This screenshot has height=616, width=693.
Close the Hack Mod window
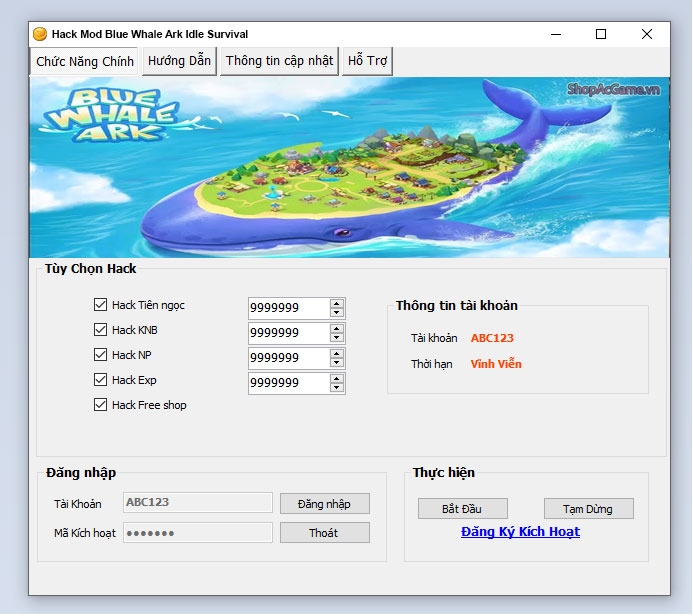click(x=647, y=34)
